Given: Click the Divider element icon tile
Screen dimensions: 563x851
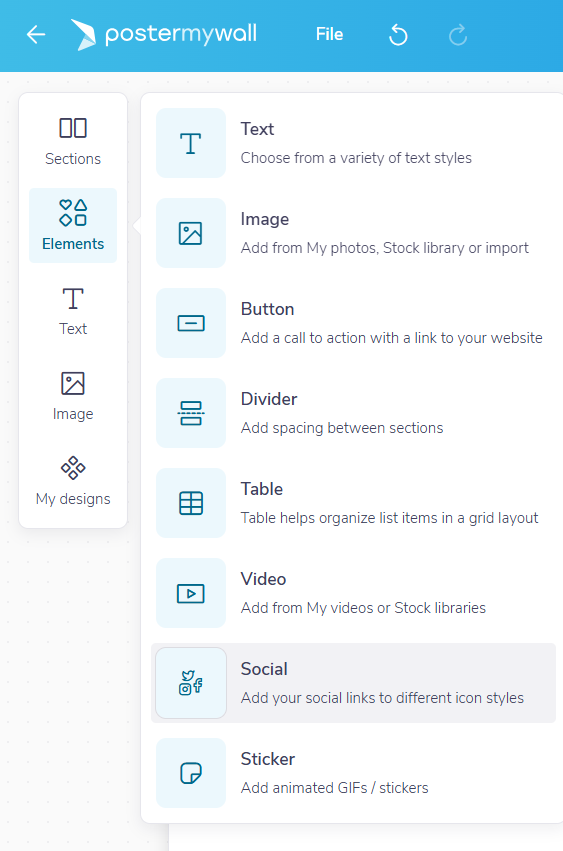Looking at the screenshot, I should [x=191, y=413].
